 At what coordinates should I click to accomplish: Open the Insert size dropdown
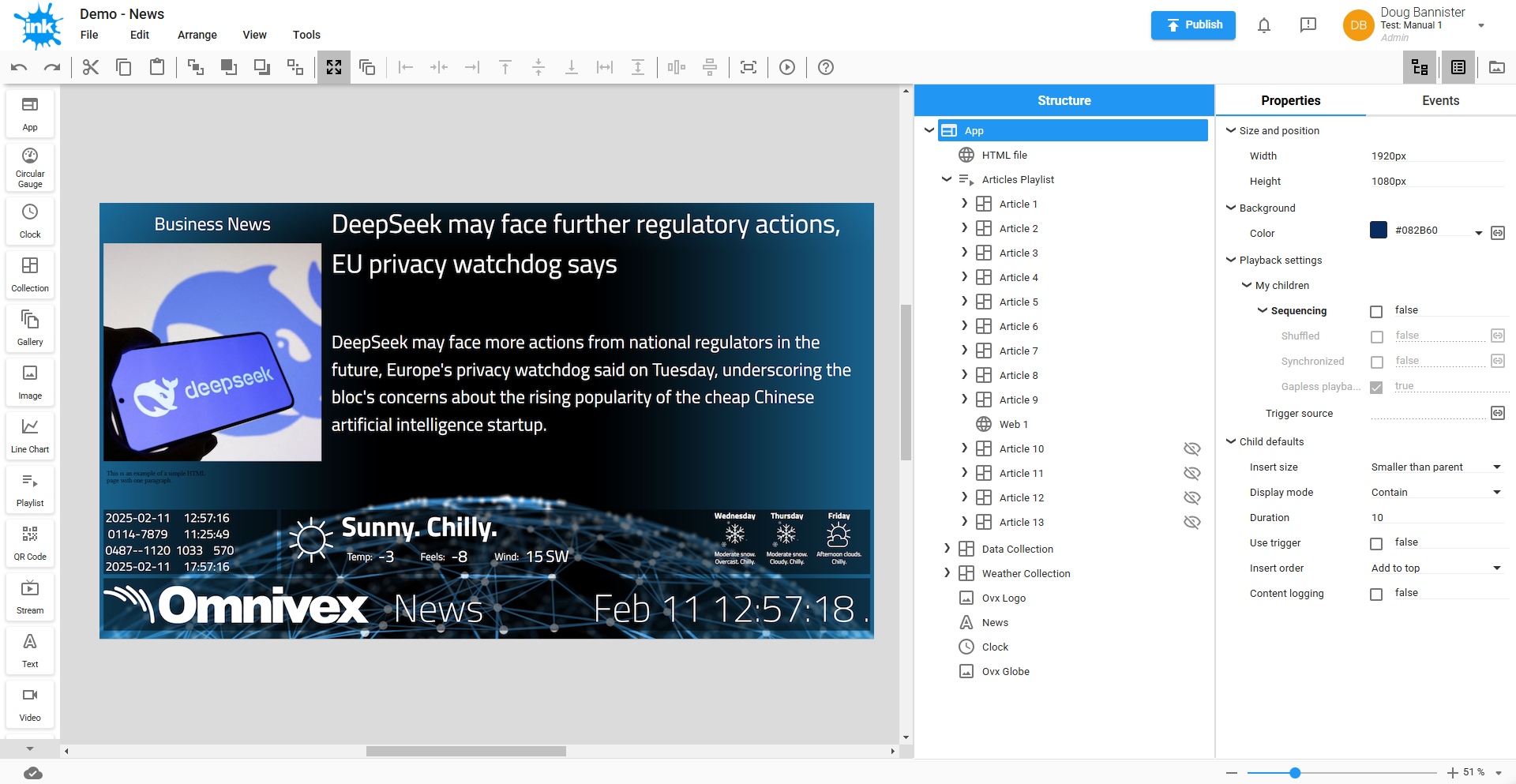click(1436, 467)
